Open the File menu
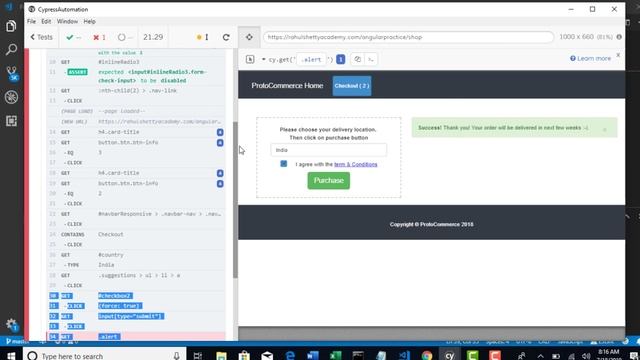This screenshot has width=640, height=360. [31, 21]
